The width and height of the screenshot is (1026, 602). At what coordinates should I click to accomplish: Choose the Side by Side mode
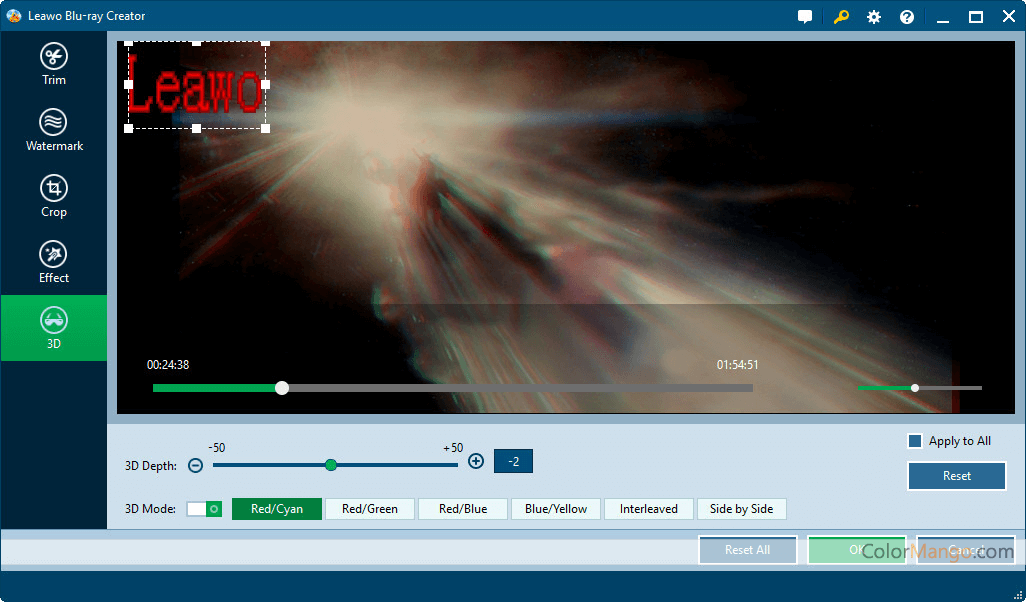(741, 509)
